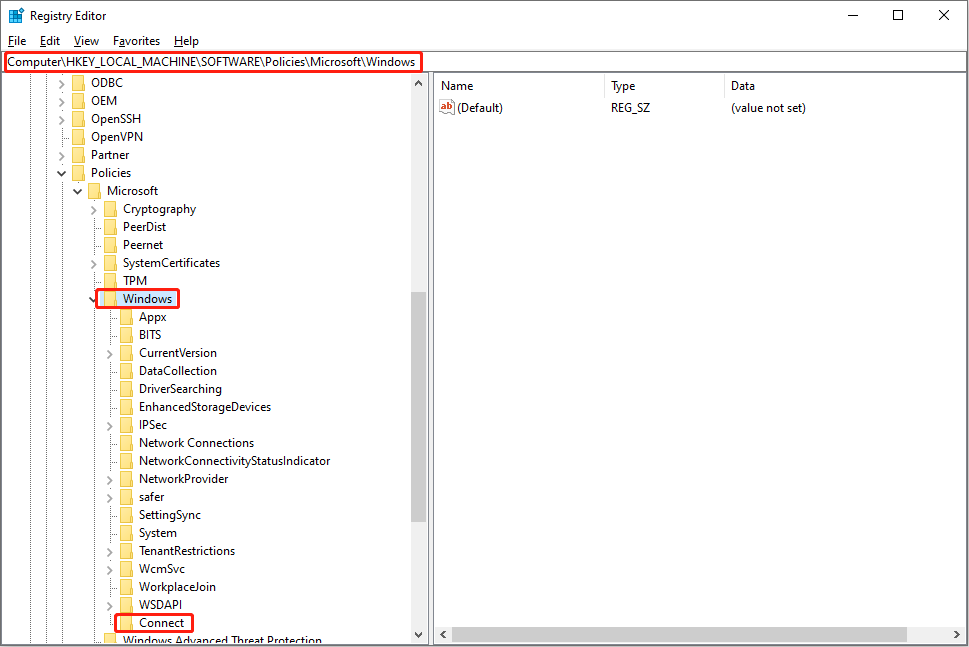Click the Appx folder icon
This screenshot has height=647, width=969.
coord(127,316)
